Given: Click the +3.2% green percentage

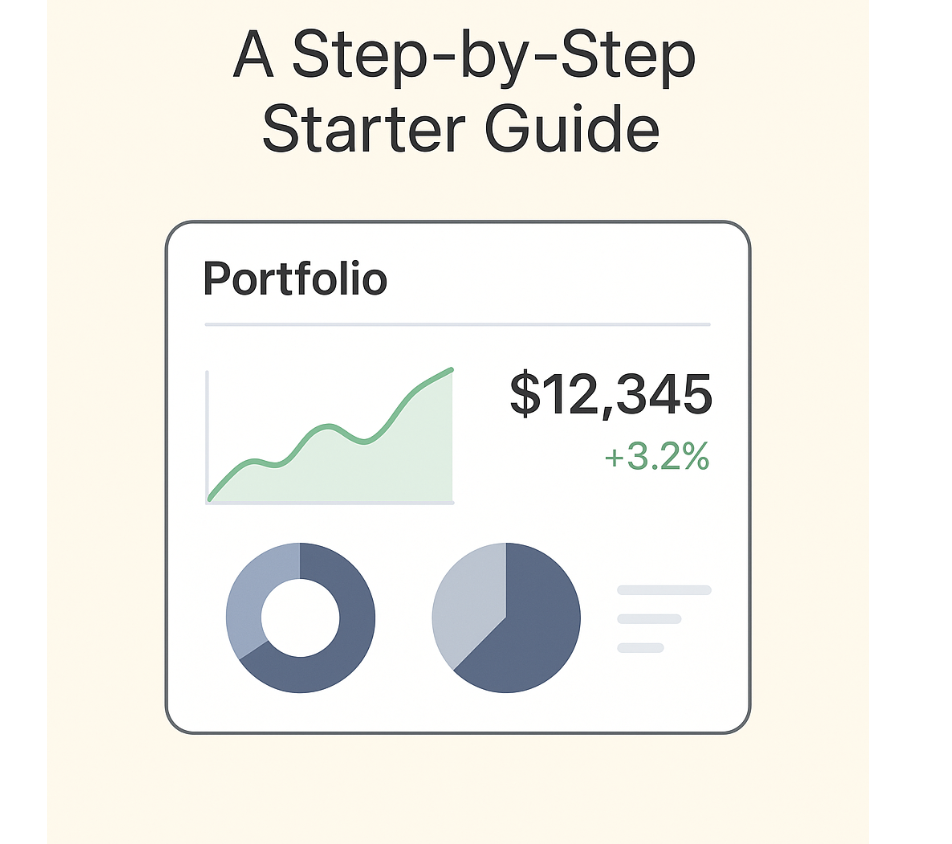Looking at the screenshot, I should 657,458.
